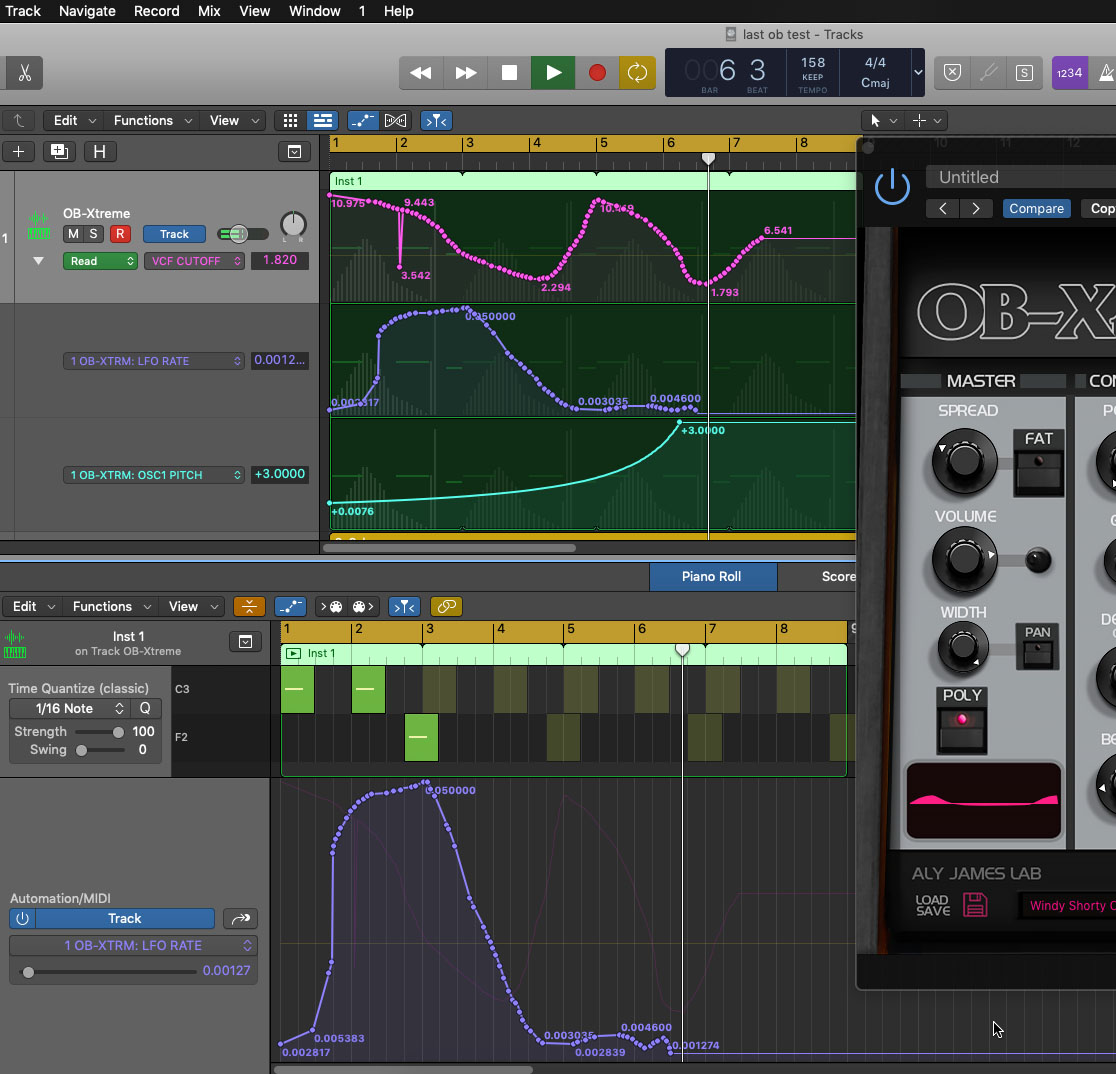Image resolution: width=1116 pixels, height=1074 pixels.
Task: Toggle the yellow link button in Piano Roll
Action: [x=446, y=606]
